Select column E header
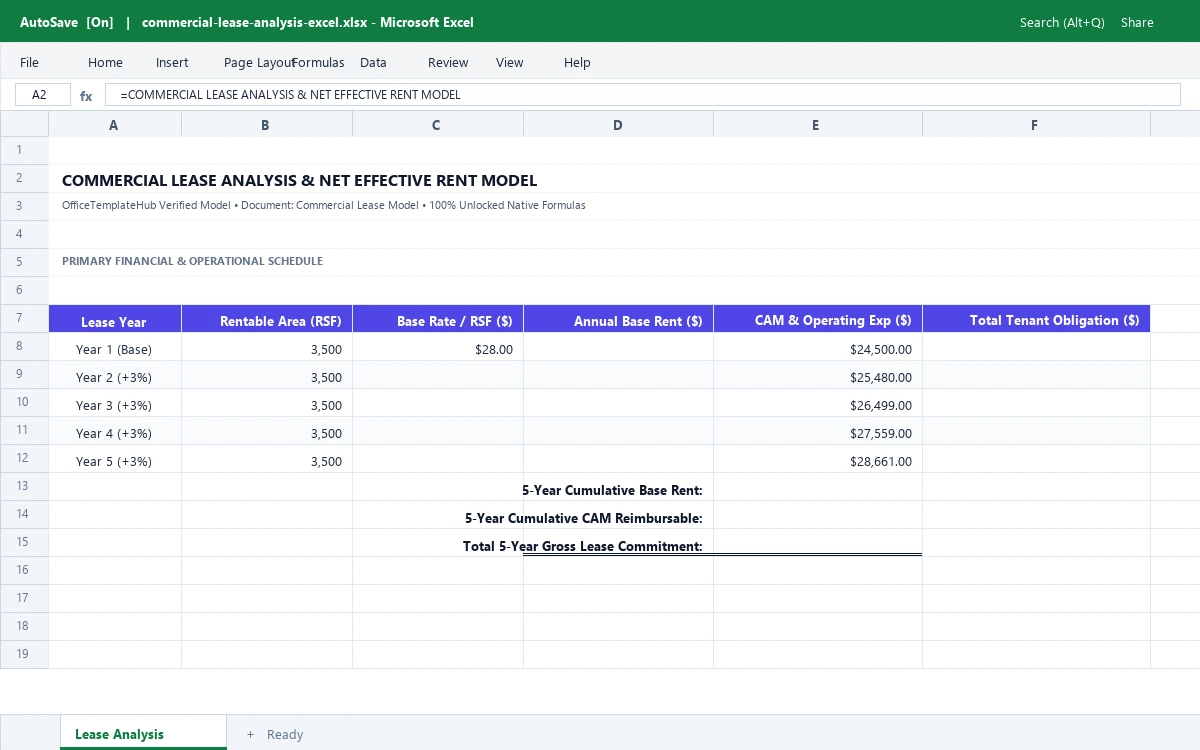This screenshot has height=750, width=1200. coord(817,125)
